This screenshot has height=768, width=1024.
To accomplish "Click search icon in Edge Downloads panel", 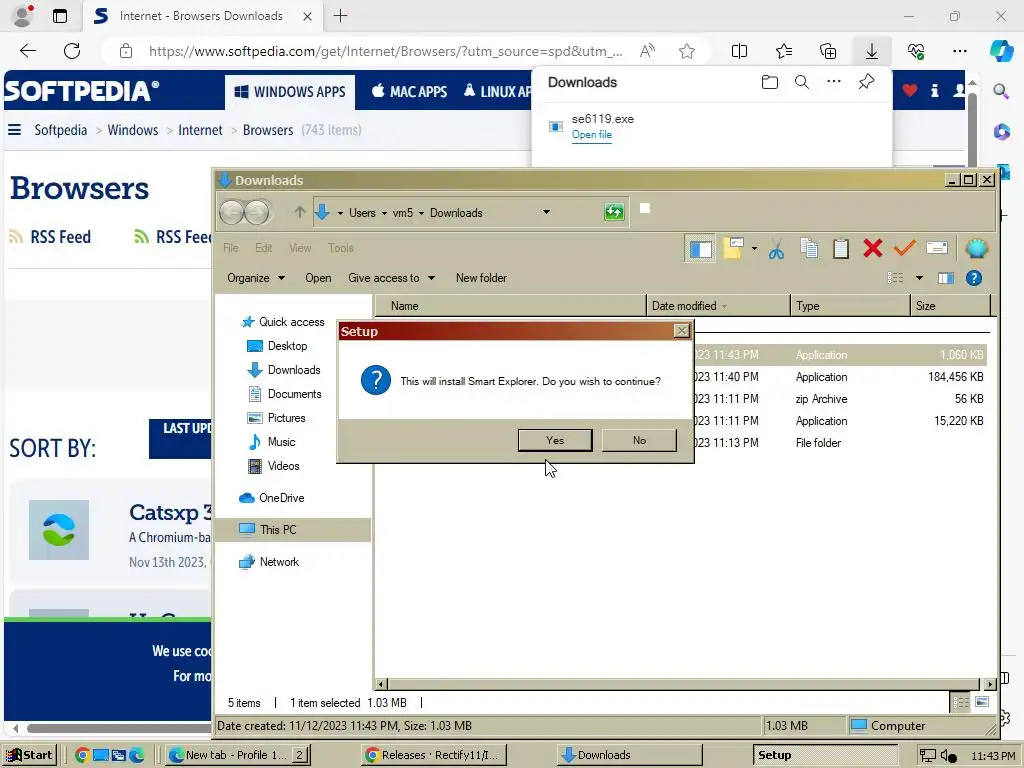I will pyautogui.click(x=801, y=82).
